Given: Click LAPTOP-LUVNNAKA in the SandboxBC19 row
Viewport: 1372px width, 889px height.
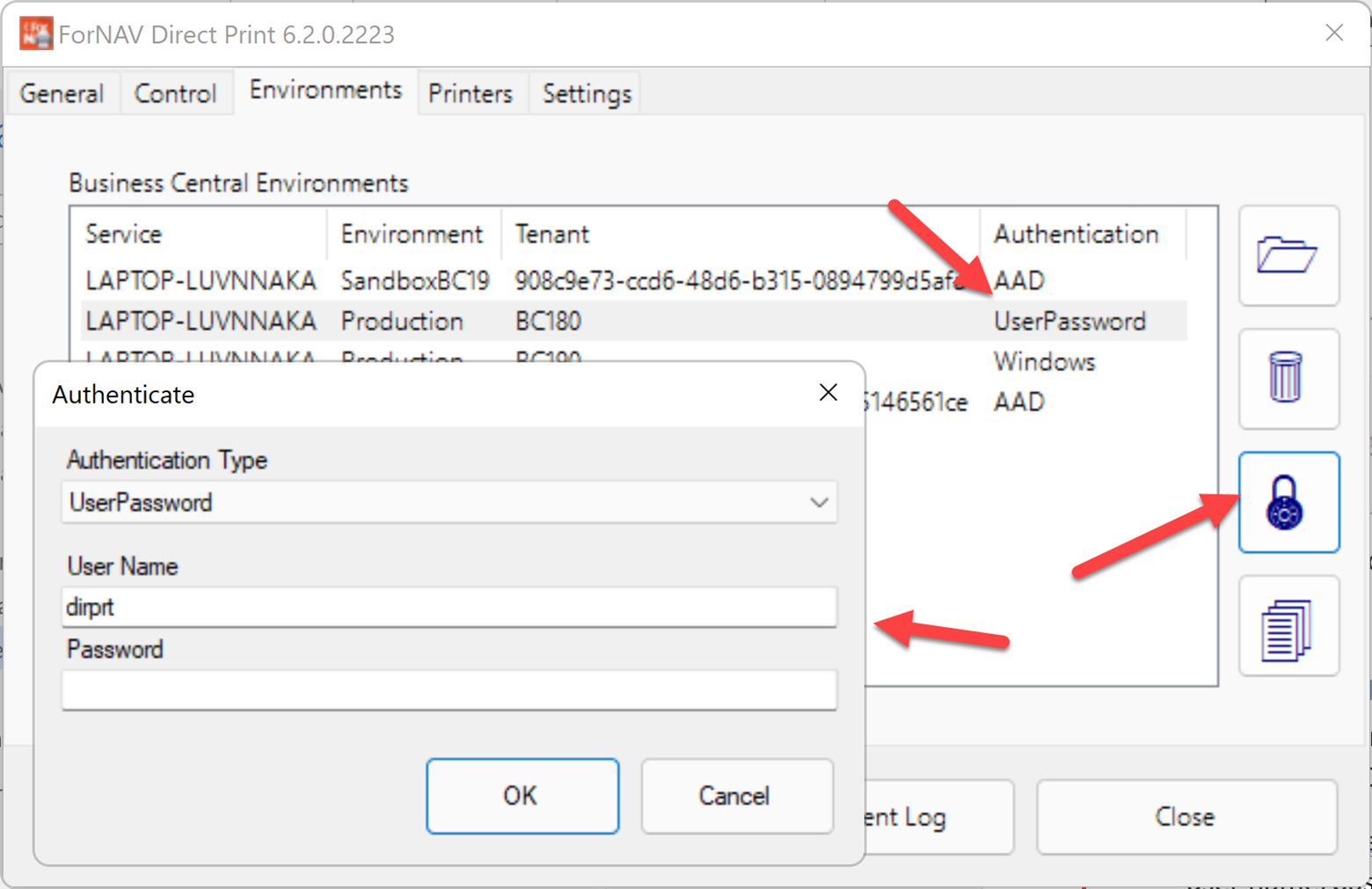Looking at the screenshot, I should click(201, 281).
